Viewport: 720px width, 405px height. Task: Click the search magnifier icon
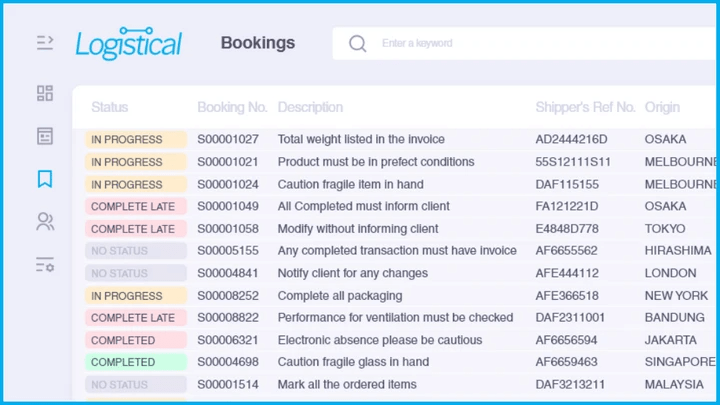(357, 43)
